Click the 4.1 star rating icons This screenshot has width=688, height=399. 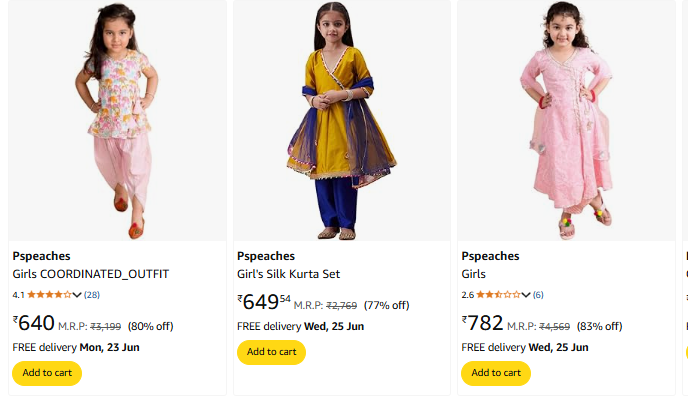tap(49, 295)
